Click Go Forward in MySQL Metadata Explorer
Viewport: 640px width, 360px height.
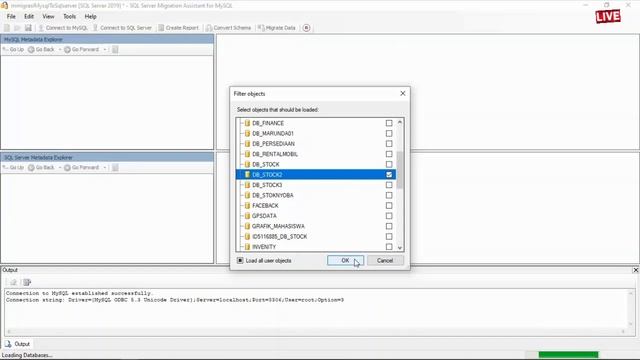pyautogui.click(x=82, y=49)
